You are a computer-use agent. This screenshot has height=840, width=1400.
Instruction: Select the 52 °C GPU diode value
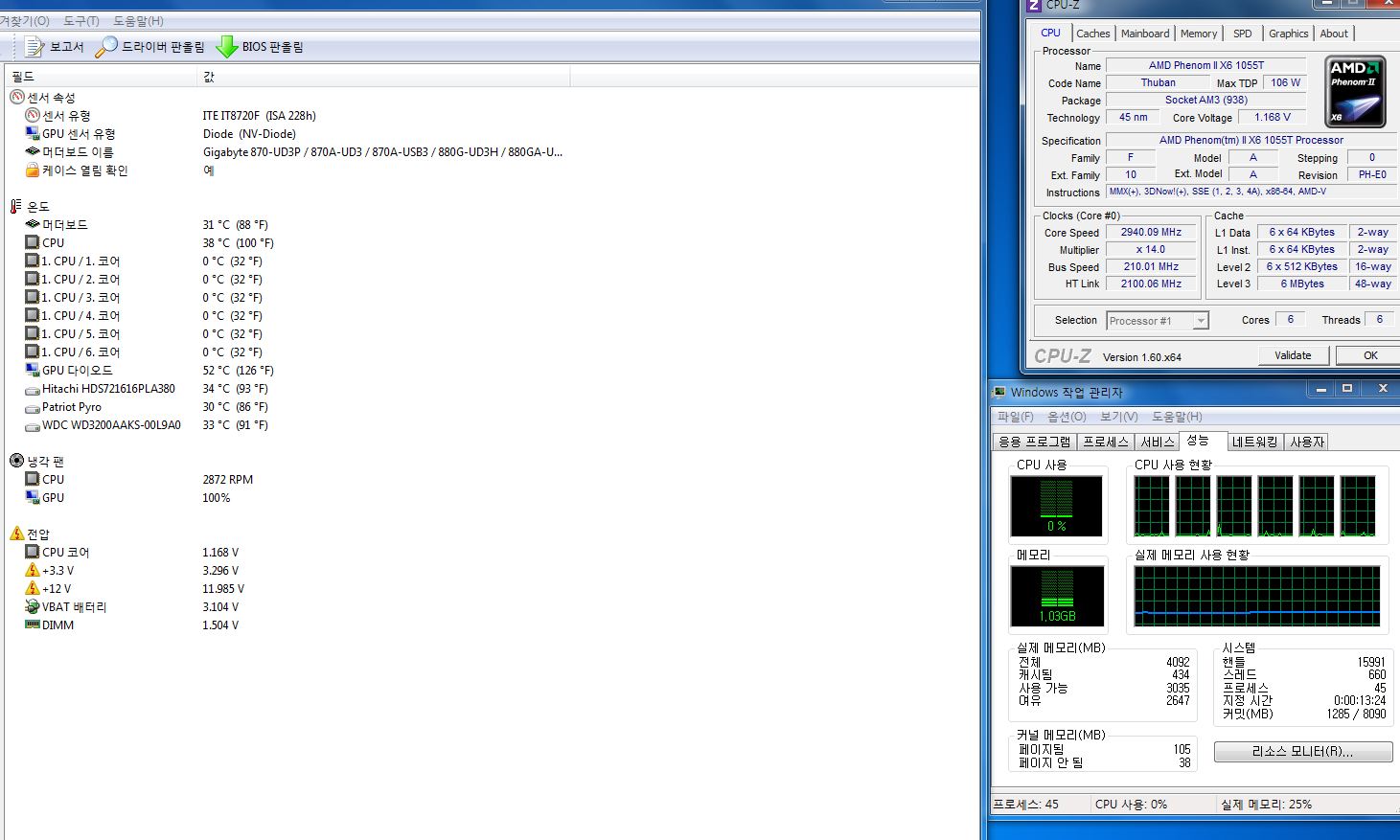click(238, 371)
